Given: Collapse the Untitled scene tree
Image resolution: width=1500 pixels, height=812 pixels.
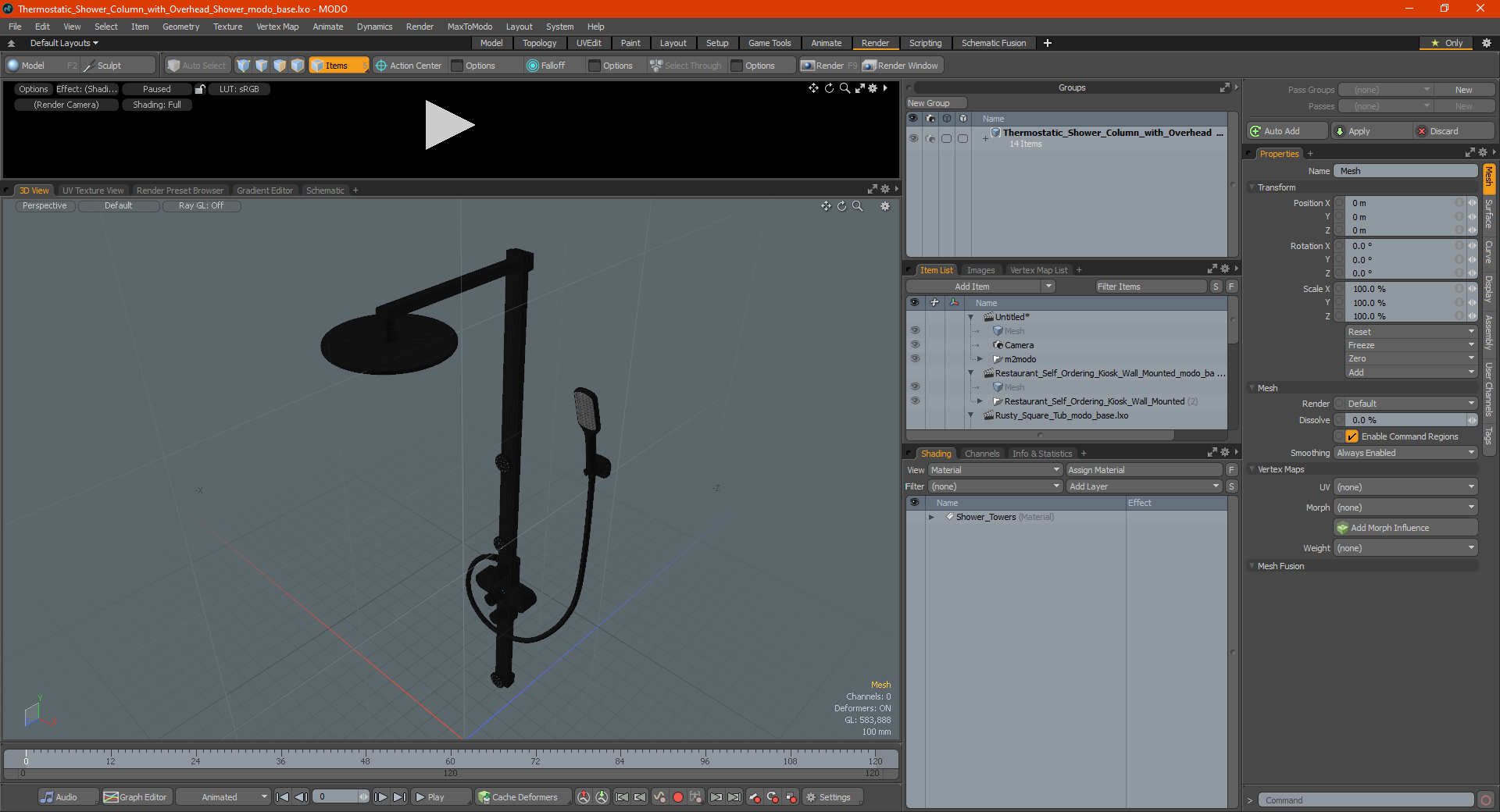Looking at the screenshot, I should point(971,317).
